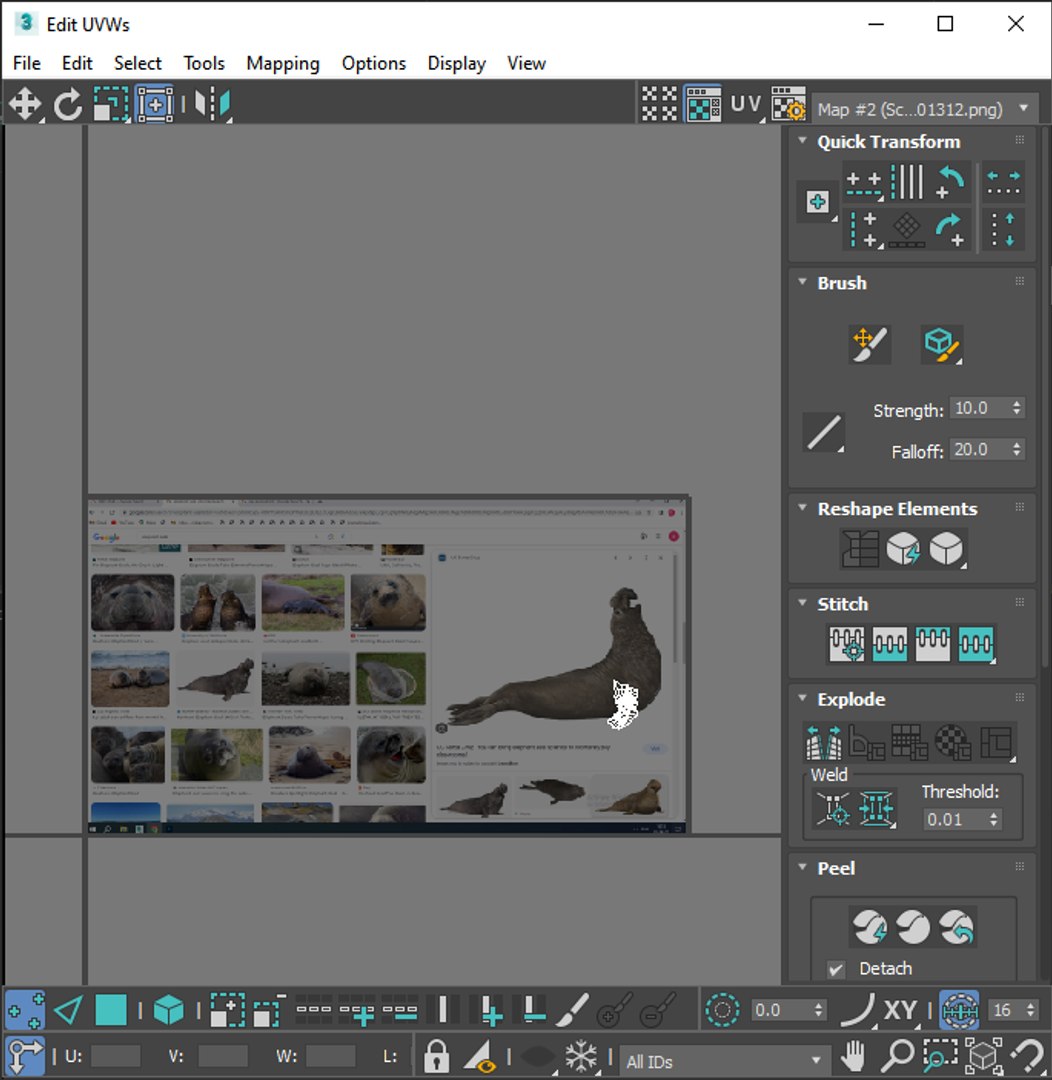Viewport: 1052px width, 1080px height.
Task: Collapse the Stitch rollout
Action: click(x=802, y=603)
